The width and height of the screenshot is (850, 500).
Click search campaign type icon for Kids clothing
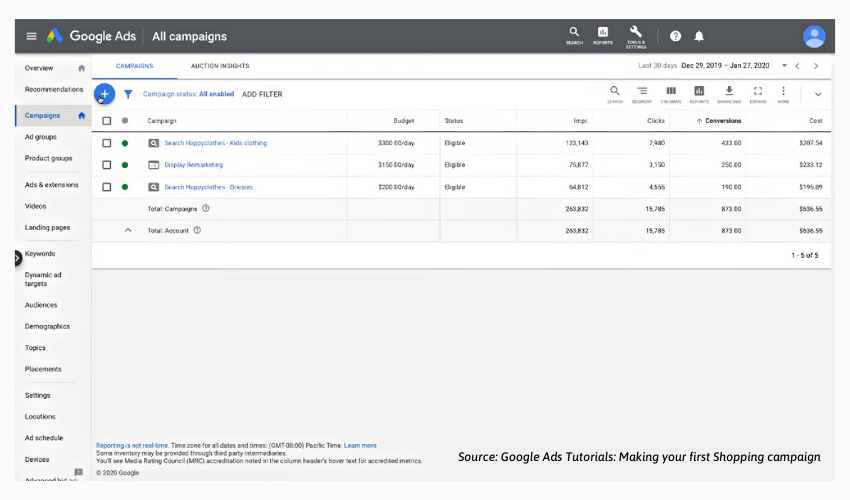point(154,143)
